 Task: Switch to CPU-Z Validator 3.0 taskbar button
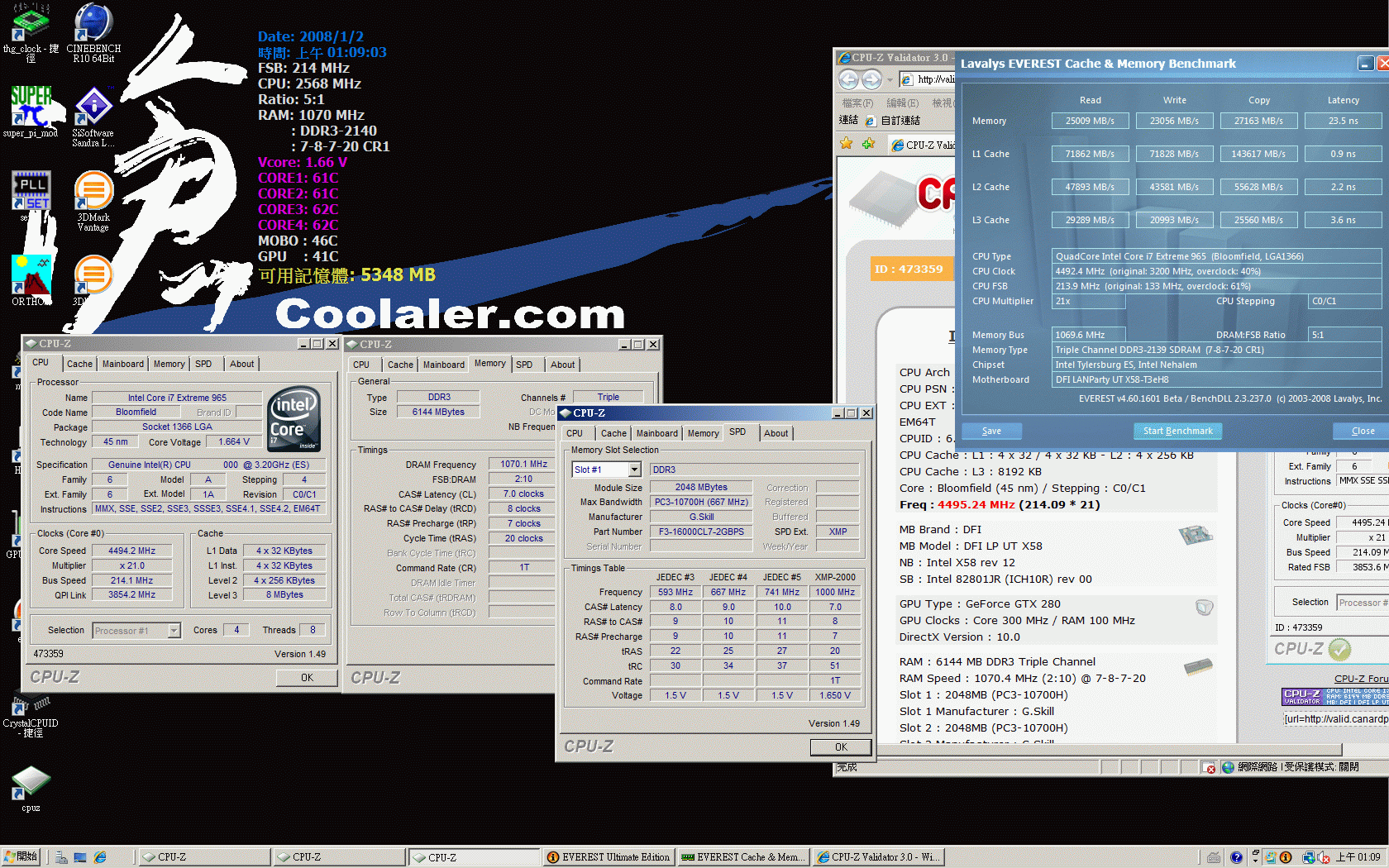pos(878,857)
